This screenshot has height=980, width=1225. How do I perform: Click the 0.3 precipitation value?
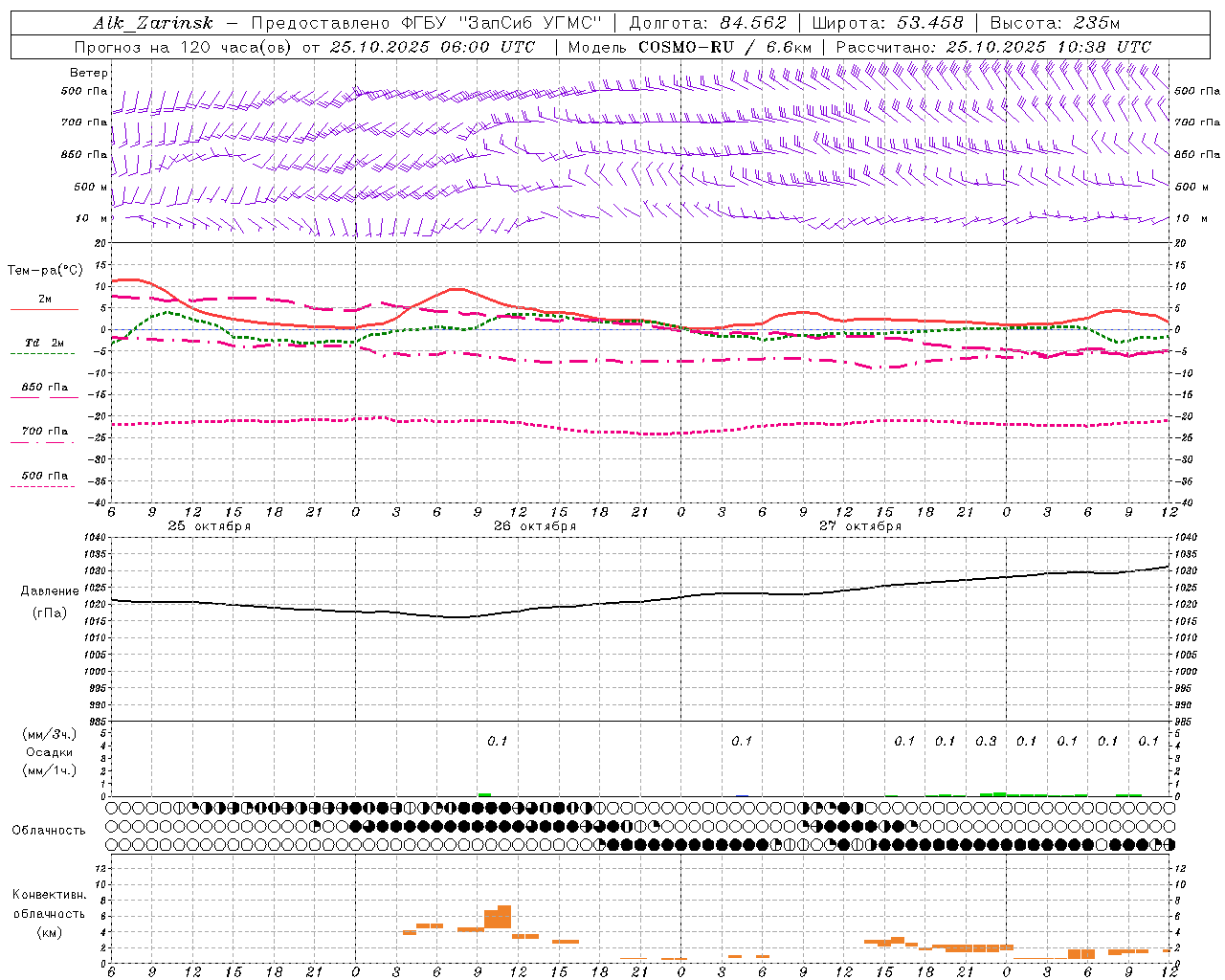(x=986, y=741)
